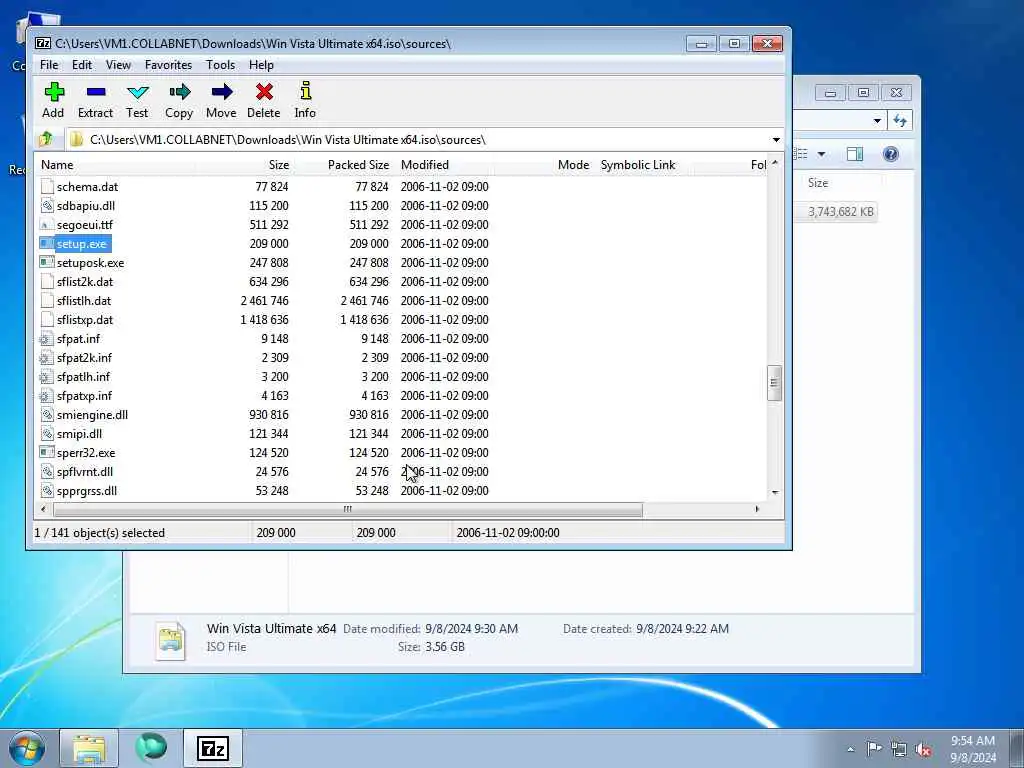Open the Edit menu
The image size is (1024, 768).
pos(82,65)
